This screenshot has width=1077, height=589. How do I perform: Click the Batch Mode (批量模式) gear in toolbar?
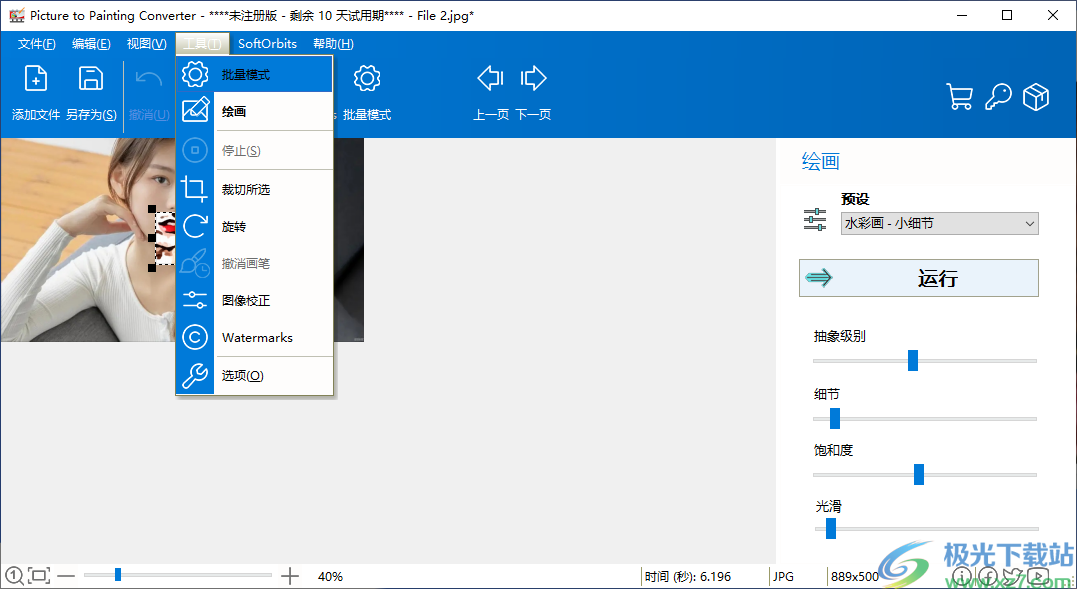pos(367,78)
